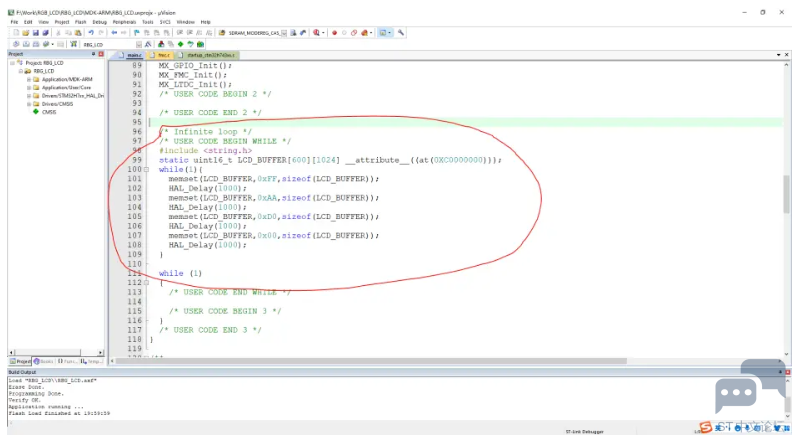Pin the Project panel with pushpin

[93, 54]
